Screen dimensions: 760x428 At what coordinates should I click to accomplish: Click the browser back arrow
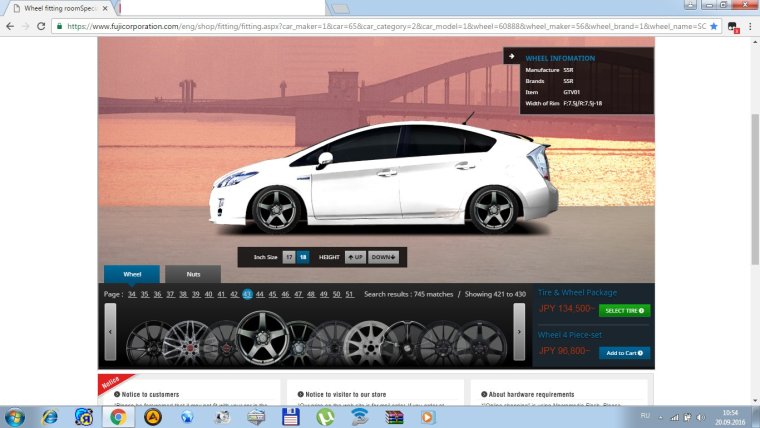pos(9,26)
